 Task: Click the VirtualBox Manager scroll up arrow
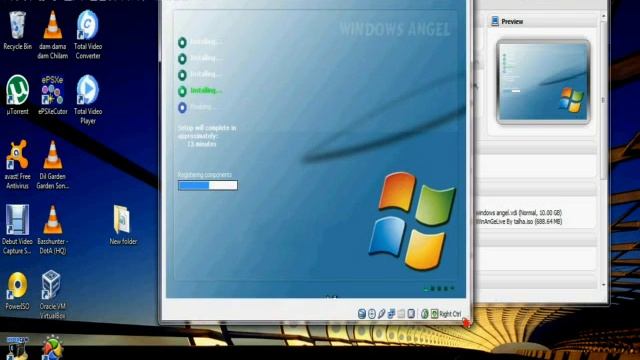[x=603, y=16]
